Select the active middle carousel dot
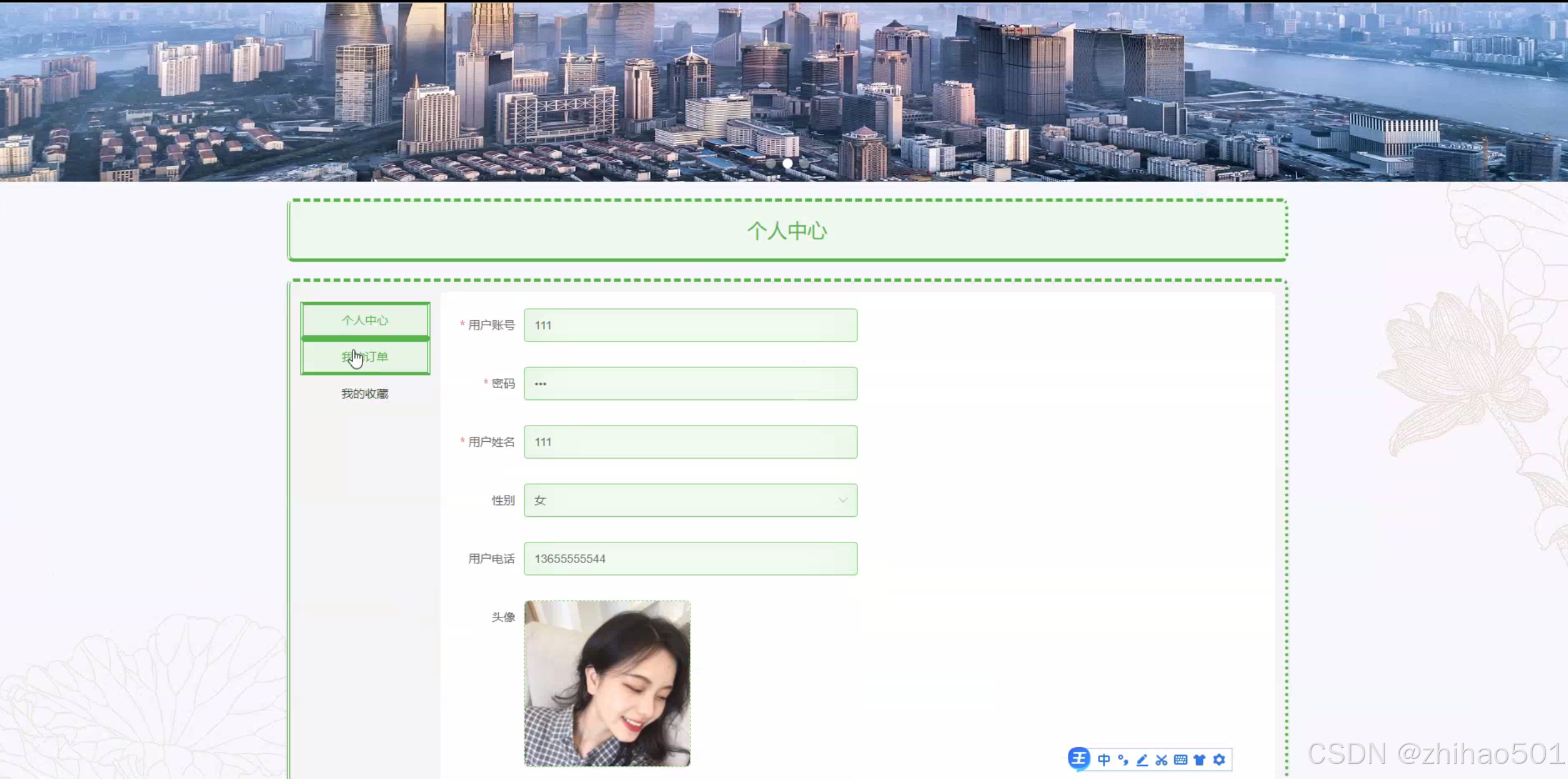Screen dimensions: 1568x779 coord(787,163)
